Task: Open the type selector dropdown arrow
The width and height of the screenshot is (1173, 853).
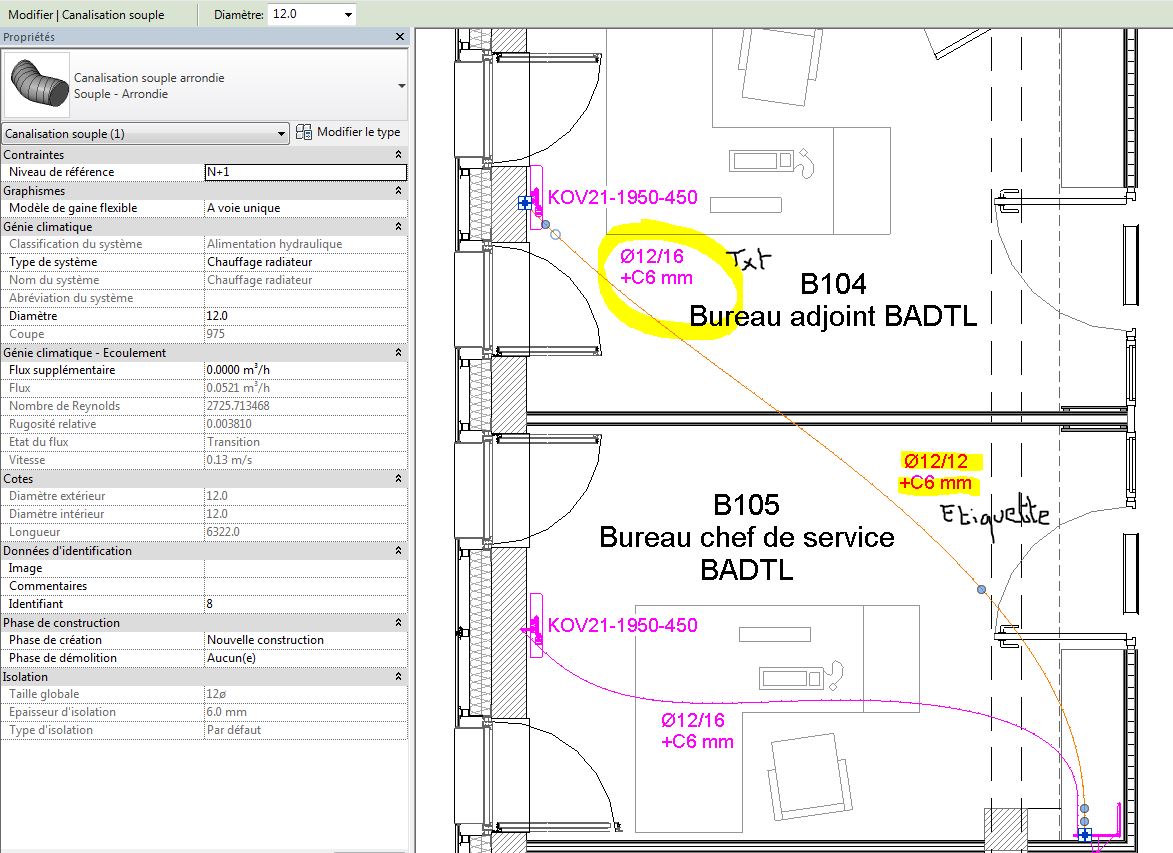Action: tap(402, 86)
